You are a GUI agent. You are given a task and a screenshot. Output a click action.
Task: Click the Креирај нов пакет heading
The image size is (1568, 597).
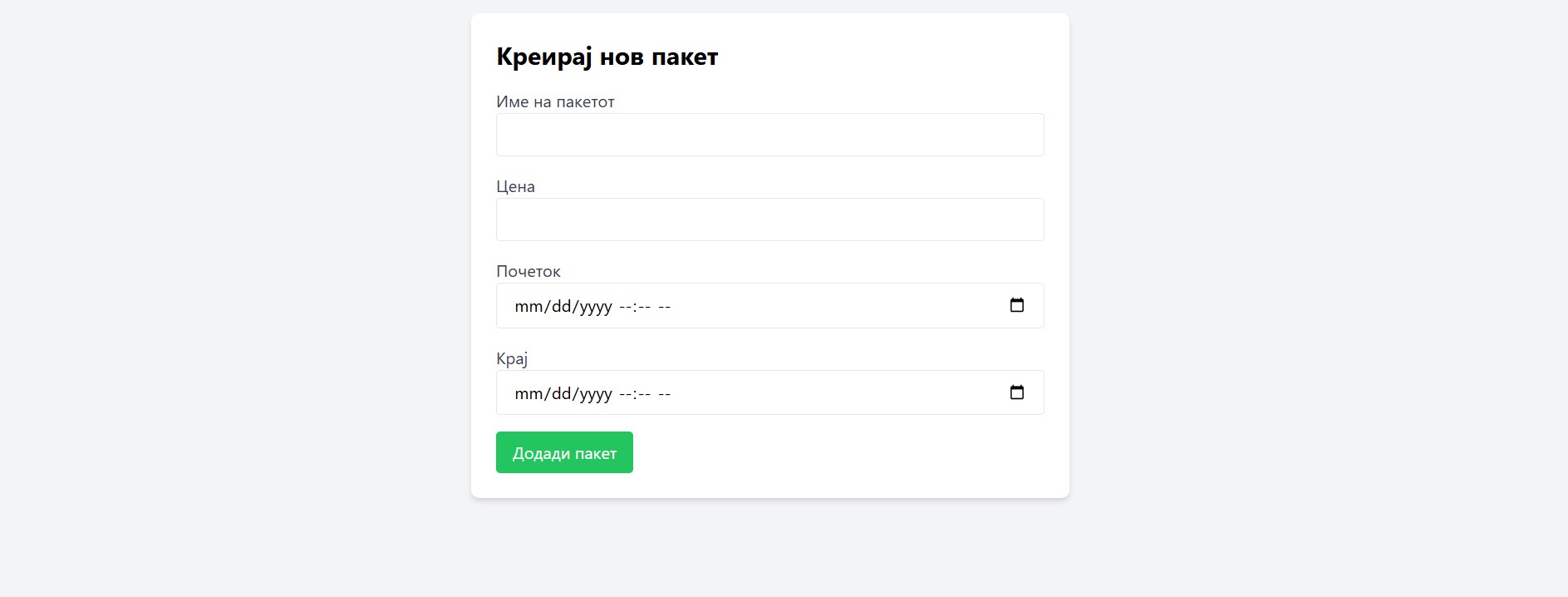coord(607,57)
